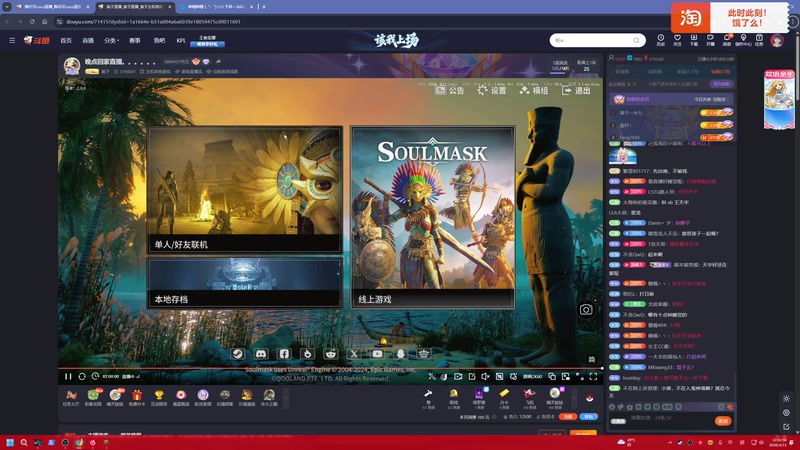The height and width of the screenshot is (450, 800).
Task: Click the browser address bar
Action: (x=357, y=21)
